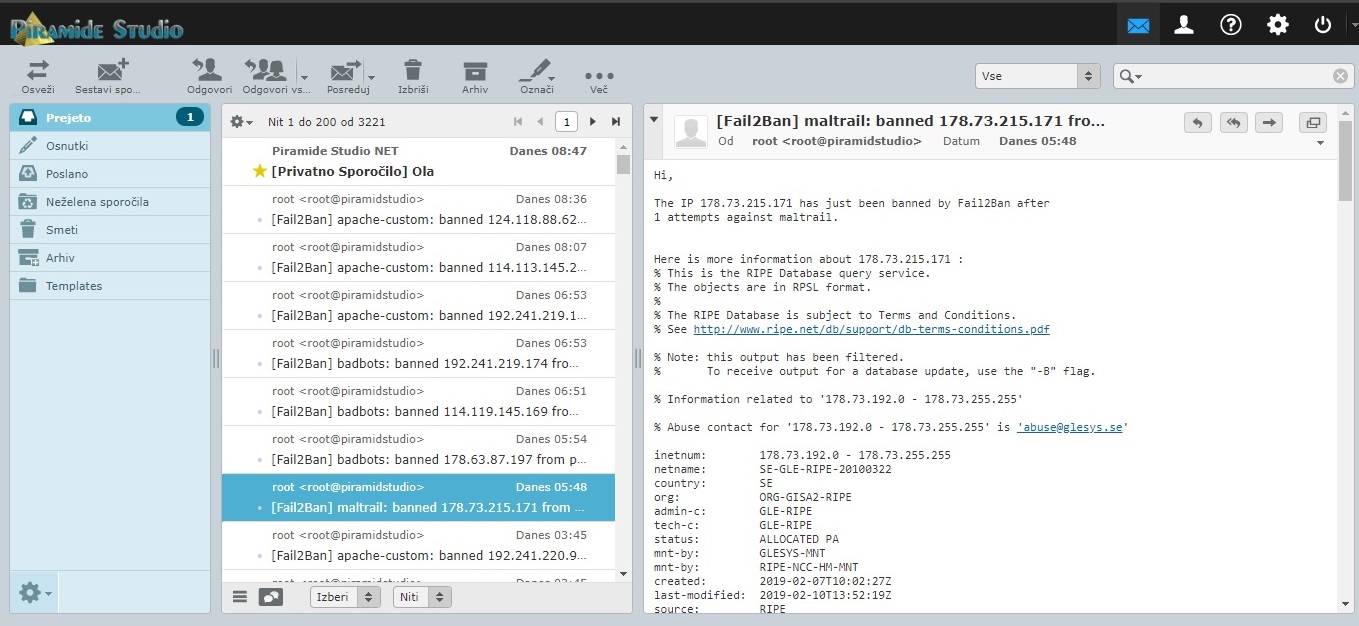Click reply-all button in message header
Viewport: 1359px width, 626px height.
[x=1234, y=122]
